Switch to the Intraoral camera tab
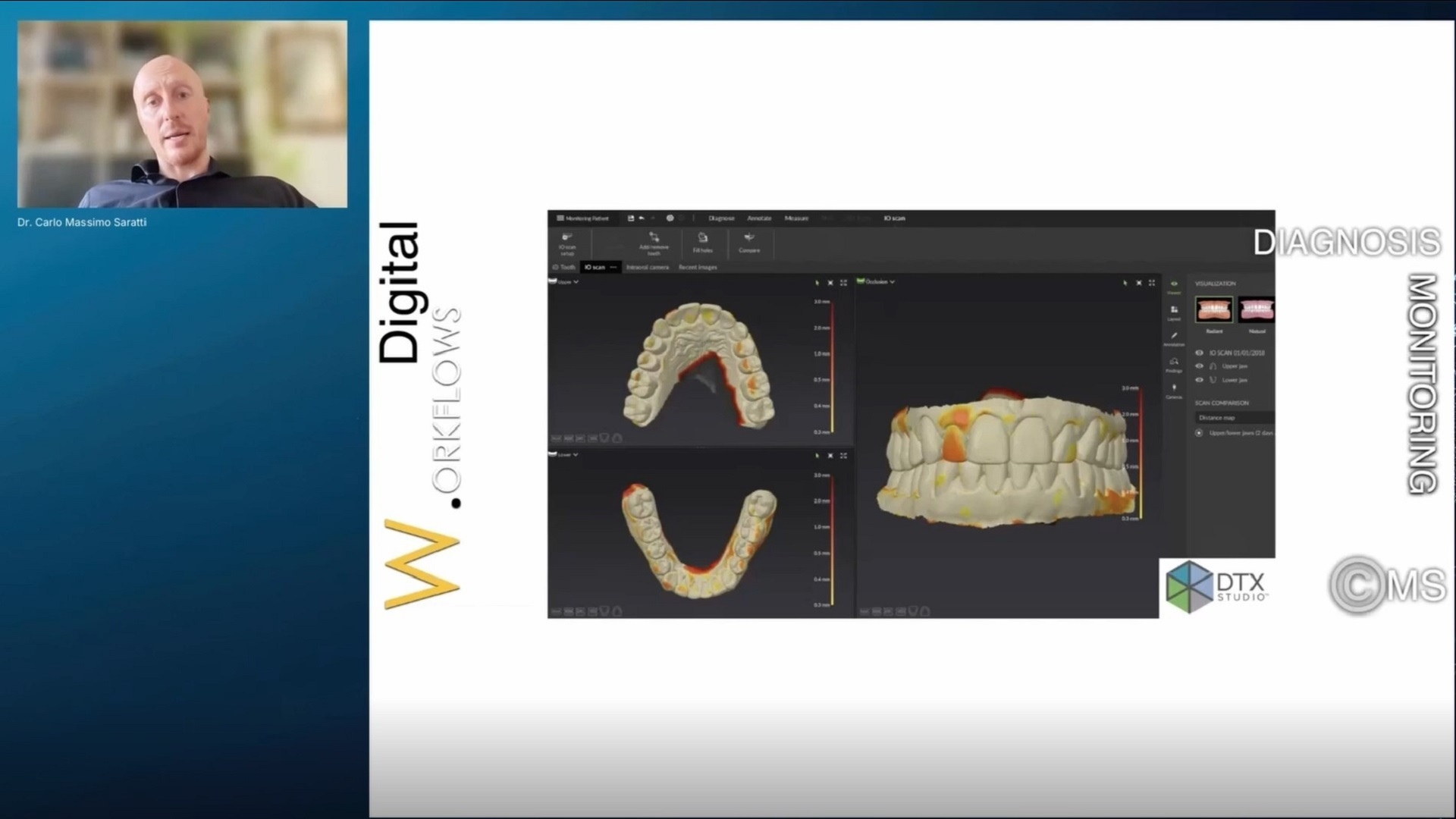 click(x=648, y=268)
